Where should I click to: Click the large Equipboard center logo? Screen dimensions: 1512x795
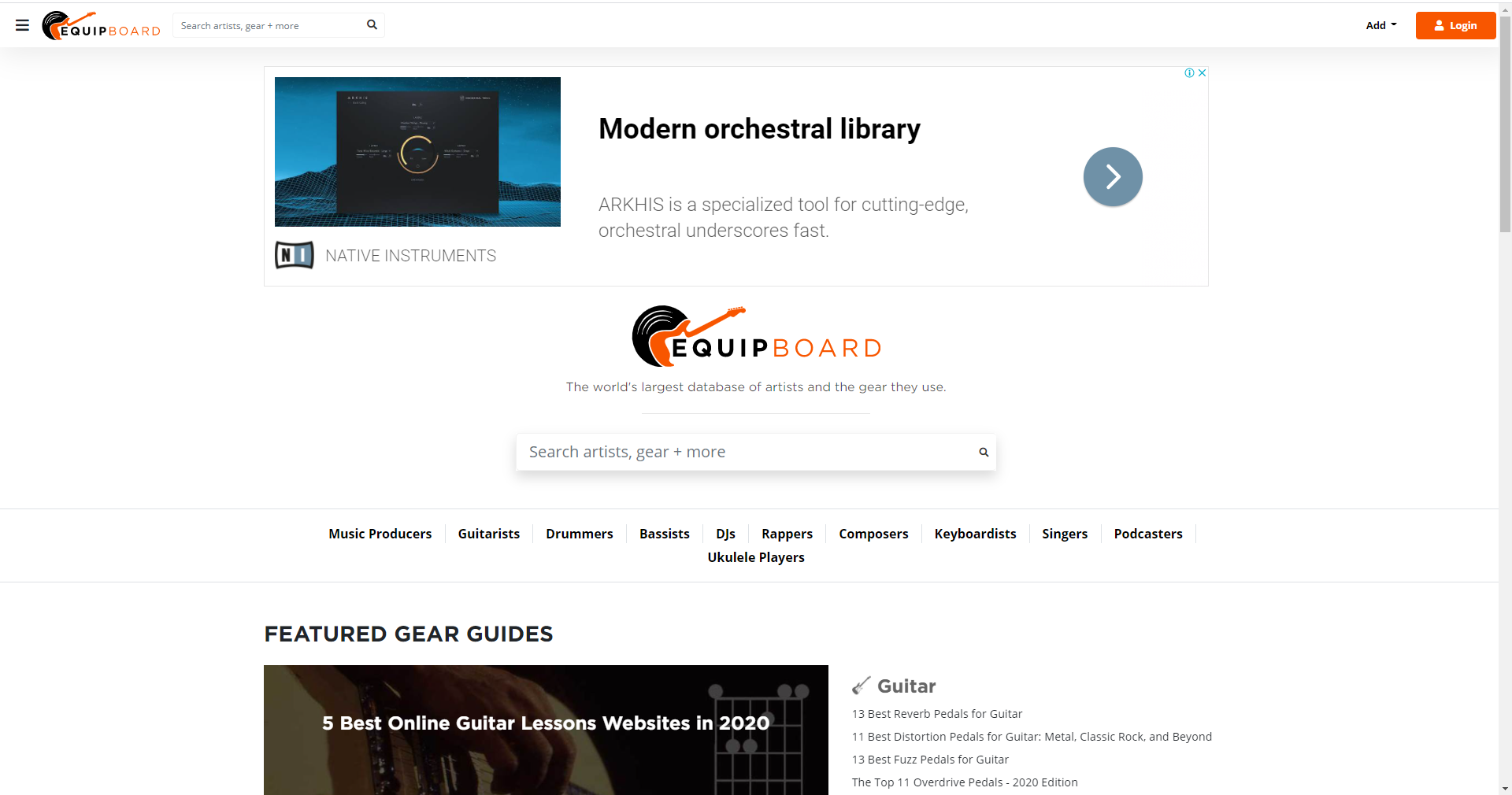[756, 336]
